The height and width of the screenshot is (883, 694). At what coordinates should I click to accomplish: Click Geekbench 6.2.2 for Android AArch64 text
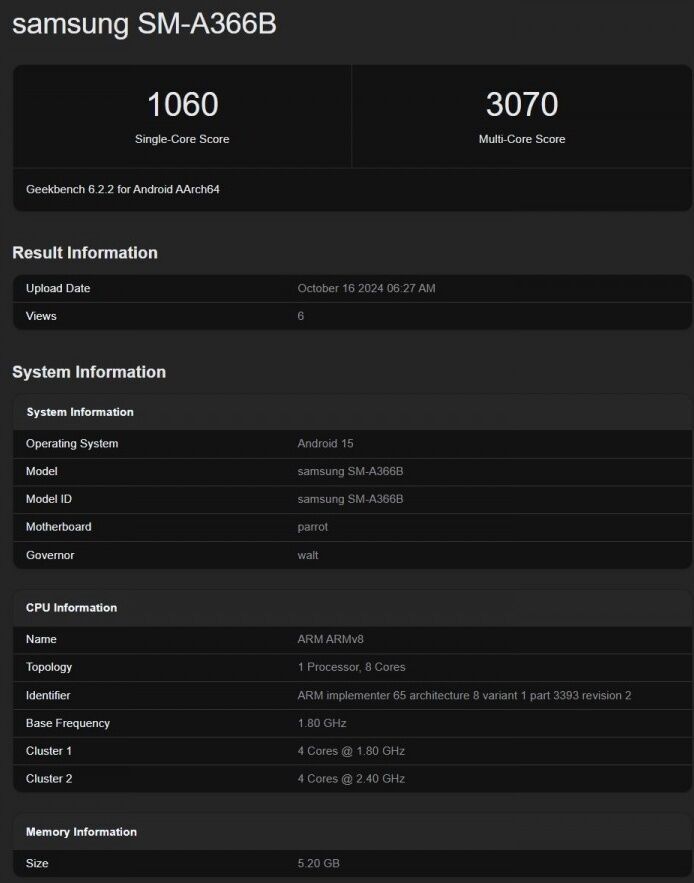pos(123,189)
